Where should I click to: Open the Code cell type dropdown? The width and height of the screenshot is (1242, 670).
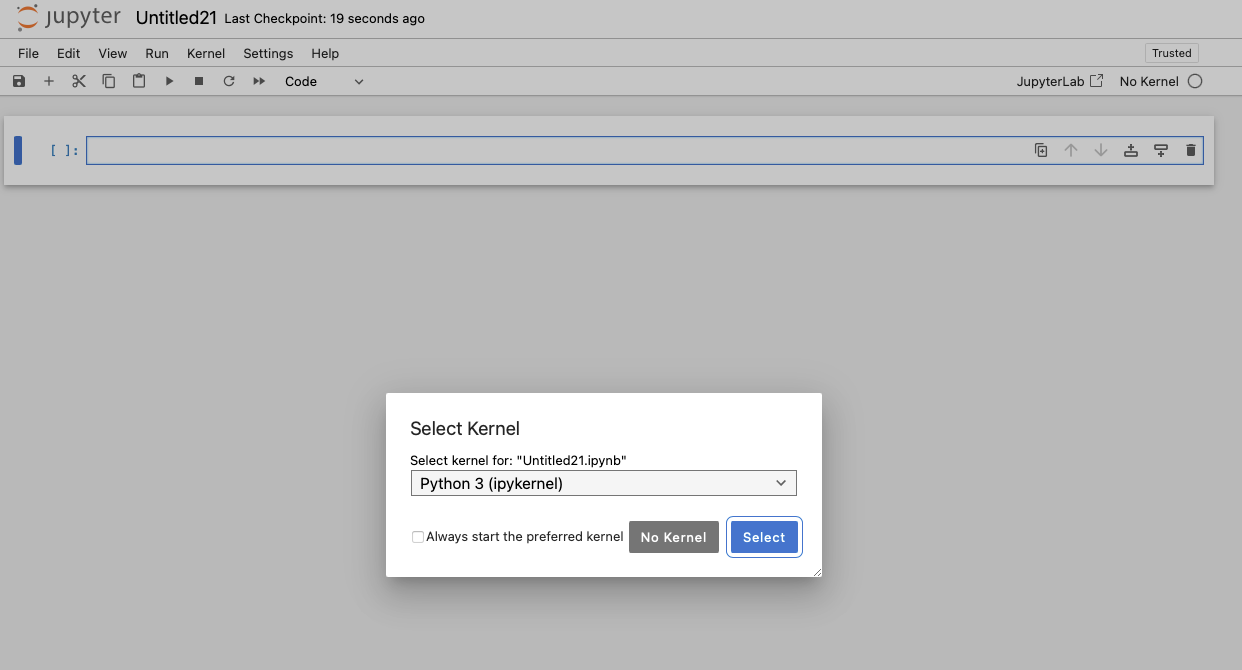324,81
